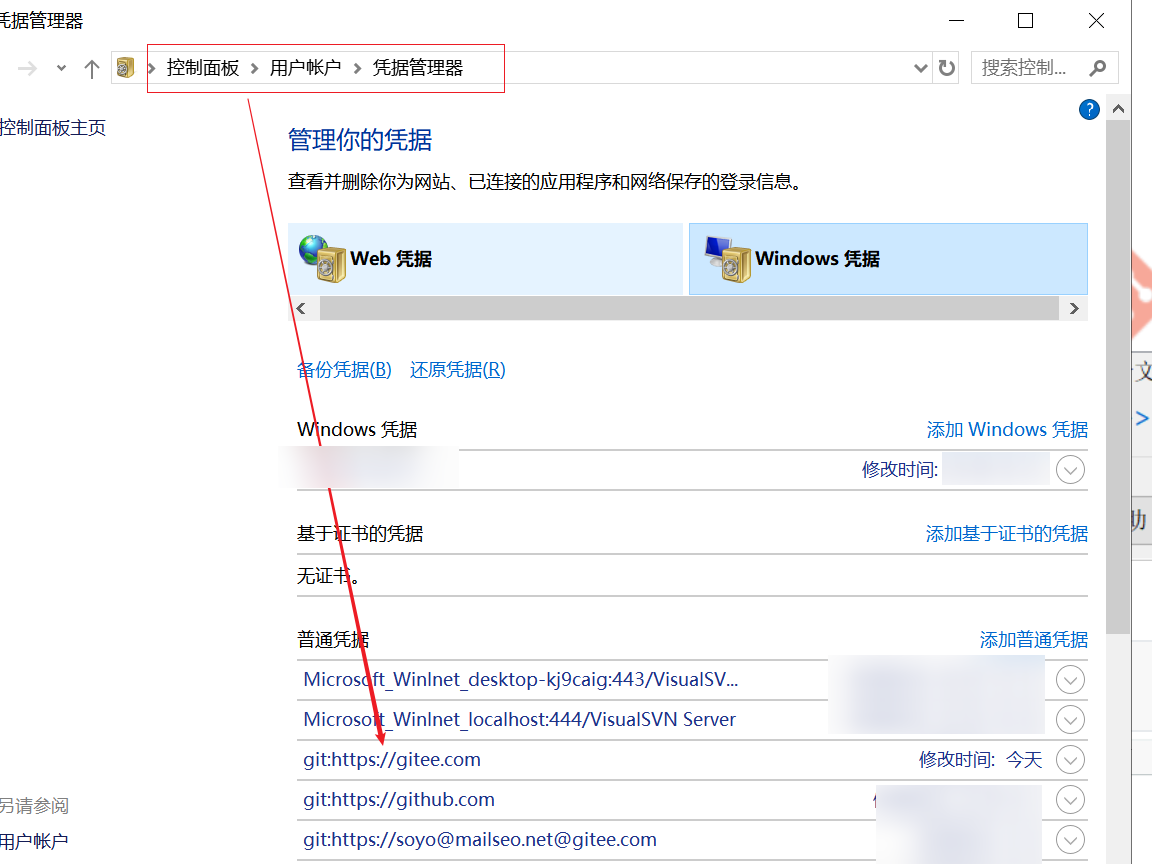Open 用户帐户 link in bottom left
1152x864 pixels.
[34, 841]
